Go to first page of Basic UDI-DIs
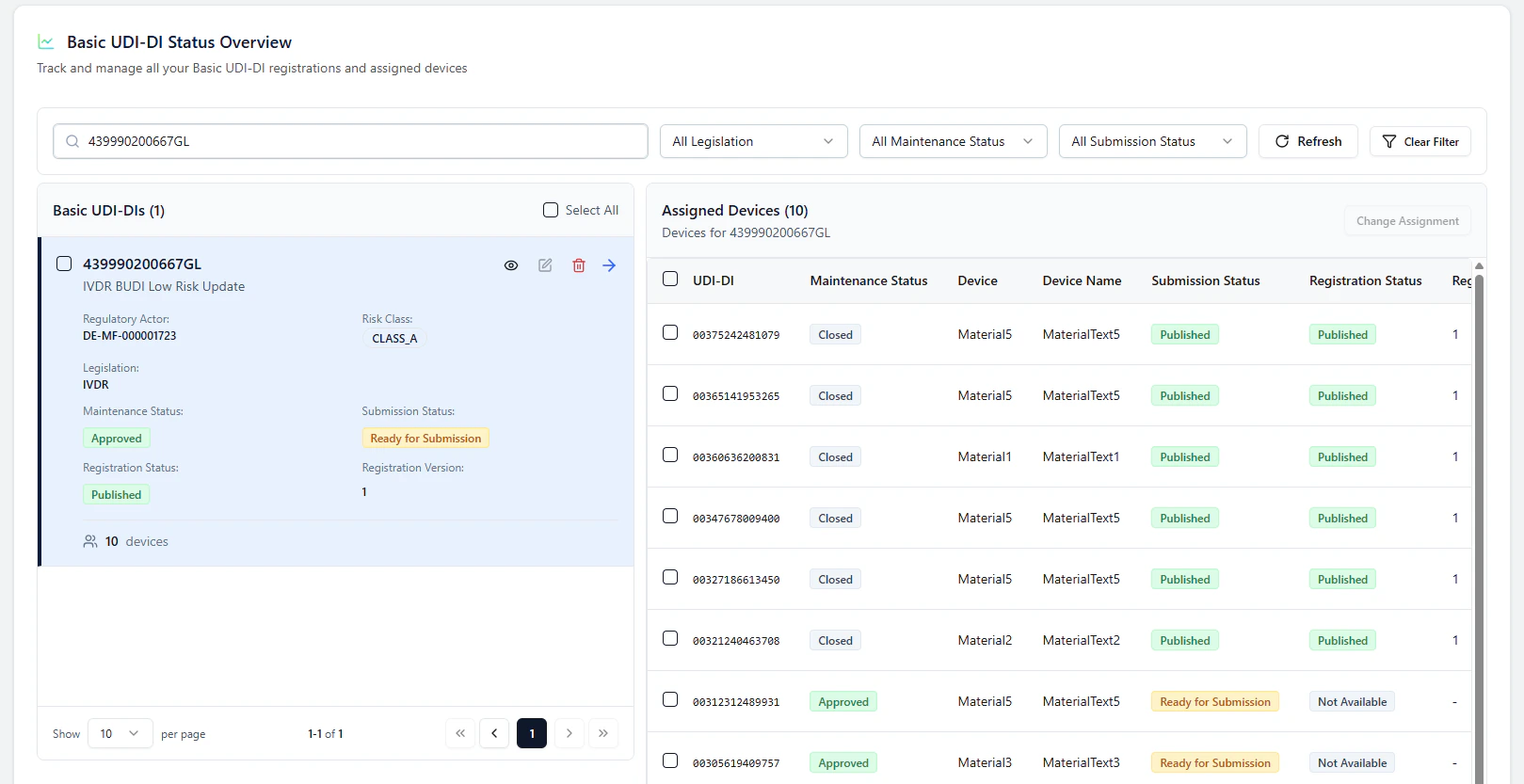 coord(460,733)
